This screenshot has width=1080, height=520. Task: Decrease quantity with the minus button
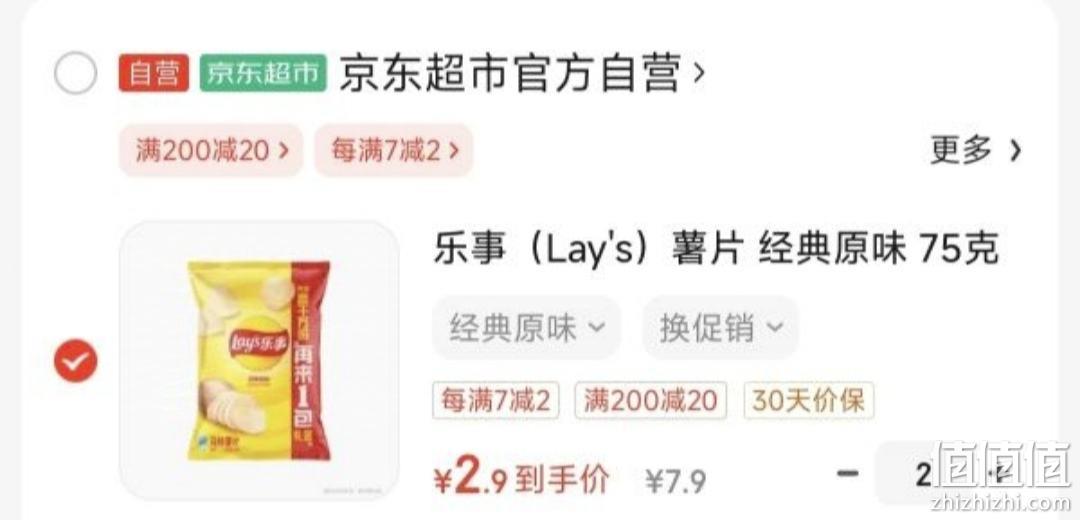coord(847,474)
